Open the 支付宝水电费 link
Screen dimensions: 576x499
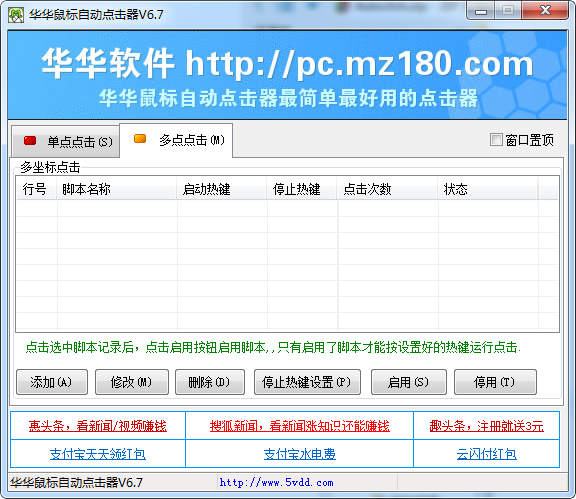coord(299,454)
